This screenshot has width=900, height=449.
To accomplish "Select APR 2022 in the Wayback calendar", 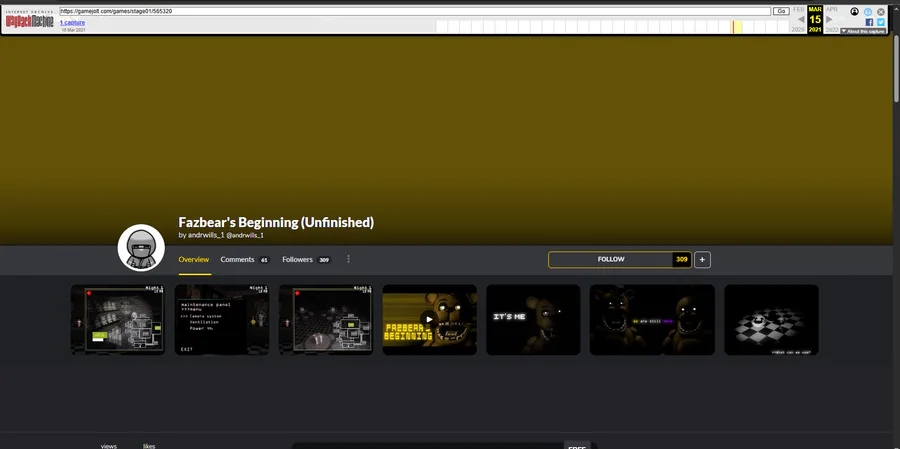I will pyautogui.click(x=832, y=20).
